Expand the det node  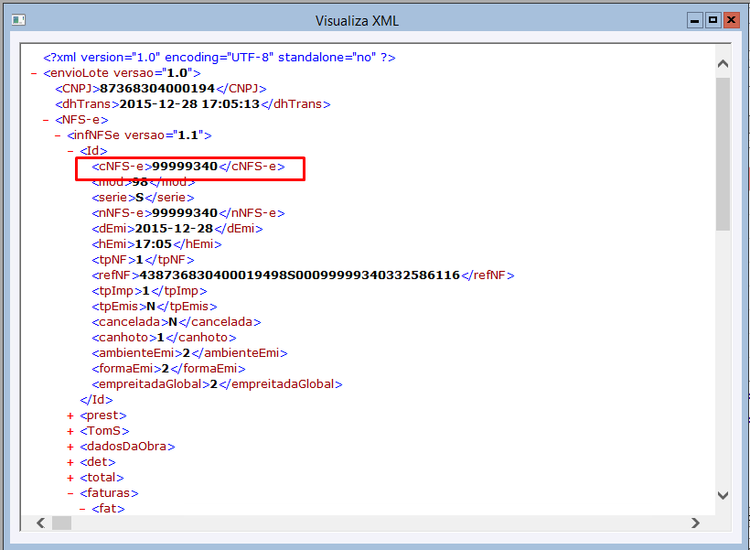click(70, 462)
